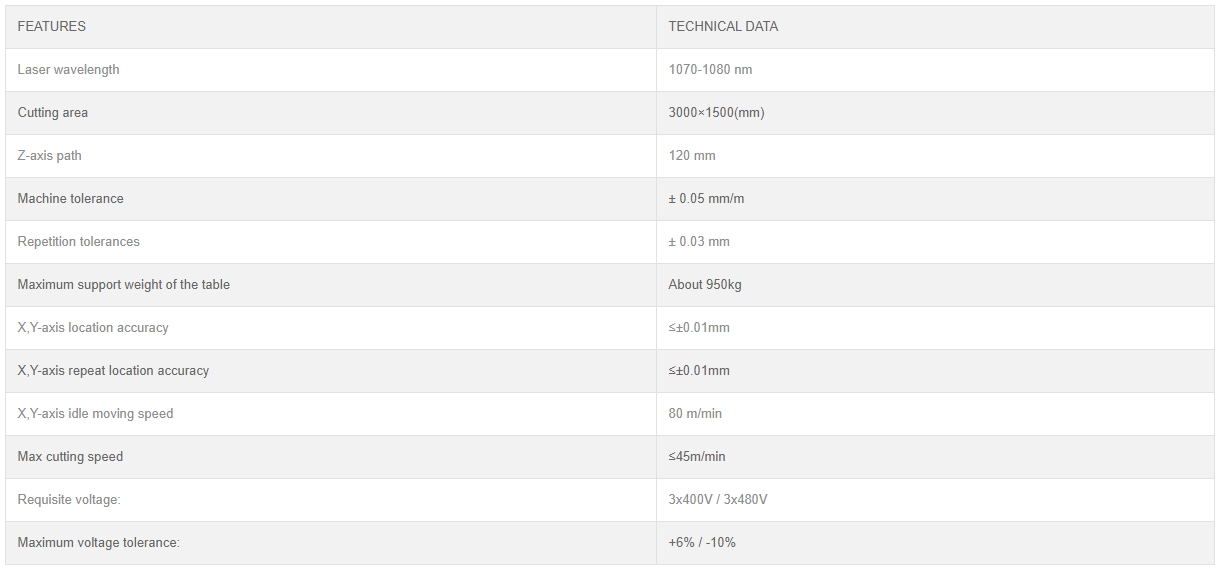
Task: Click the Z-axis path label
Action: [x=50, y=156]
